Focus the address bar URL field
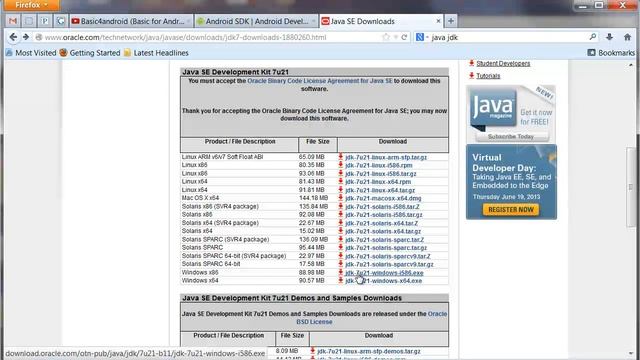The image size is (640, 360). point(212,37)
